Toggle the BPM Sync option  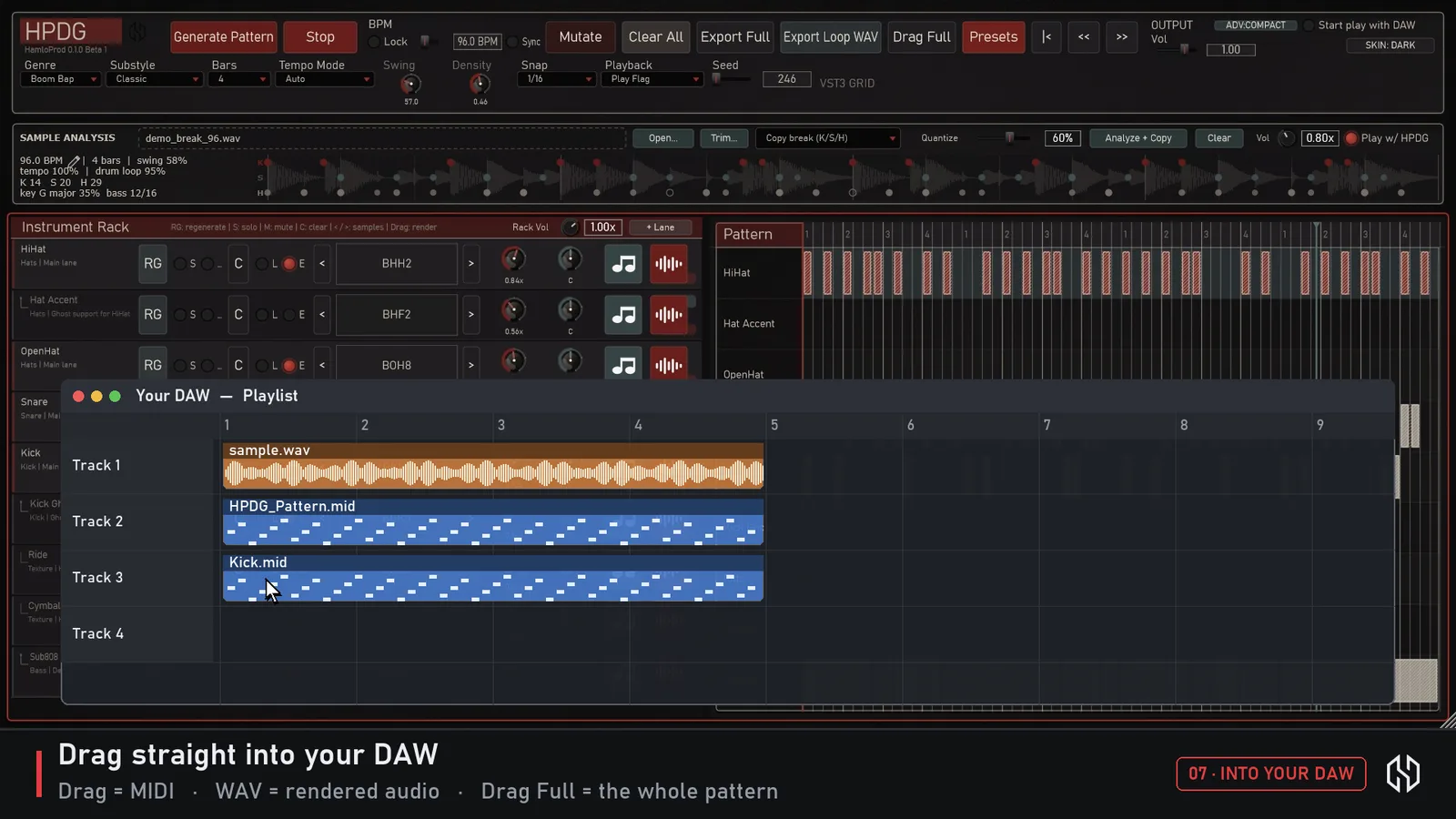(x=512, y=42)
